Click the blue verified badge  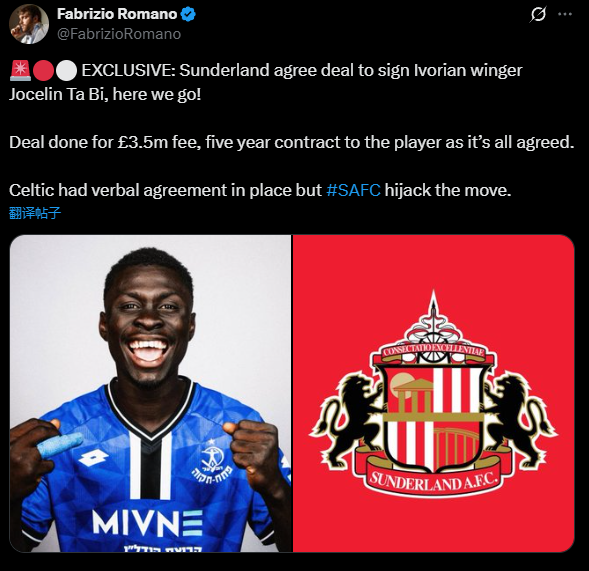[x=188, y=14]
